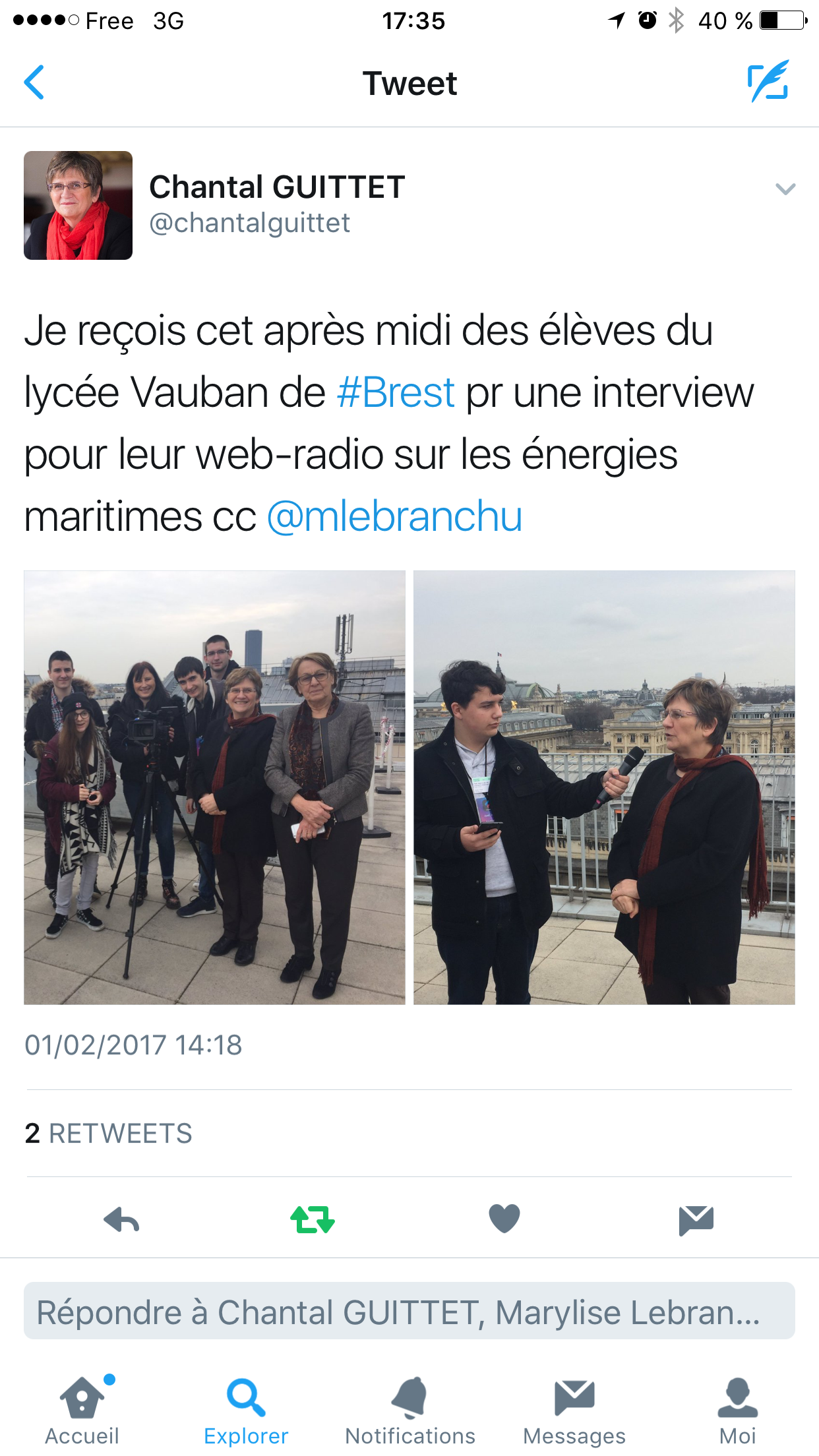Tap the reply arrow icon
Viewport: 819px width, 1456px height.
point(122,1220)
